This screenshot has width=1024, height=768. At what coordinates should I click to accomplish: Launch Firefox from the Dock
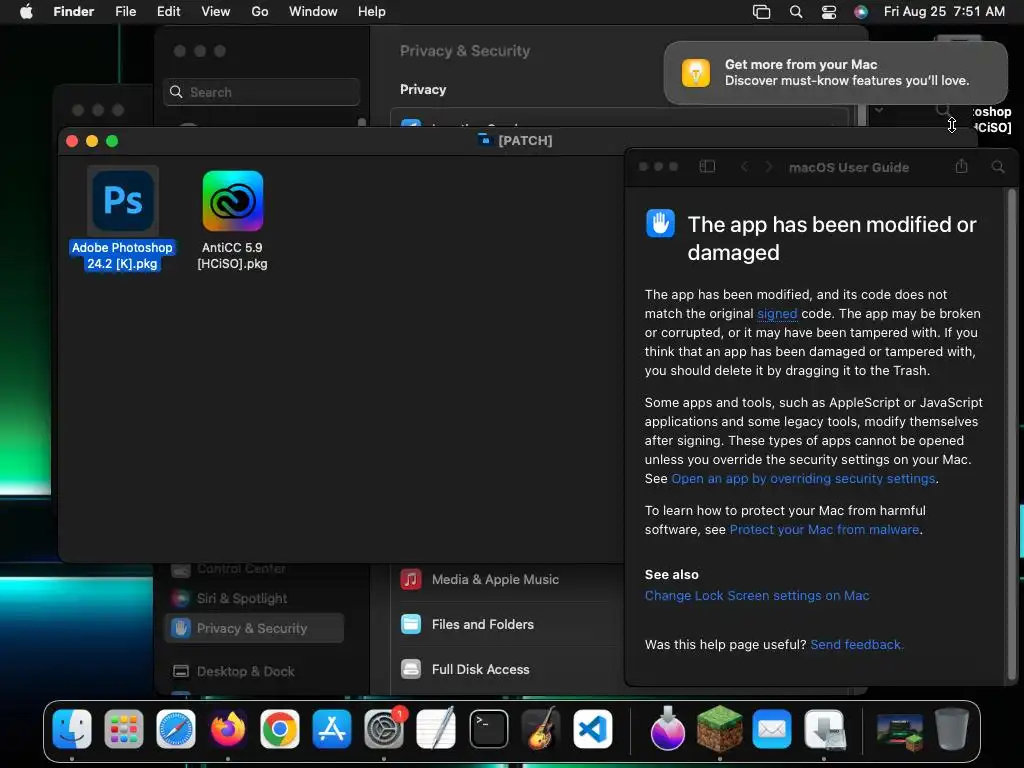click(x=228, y=729)
